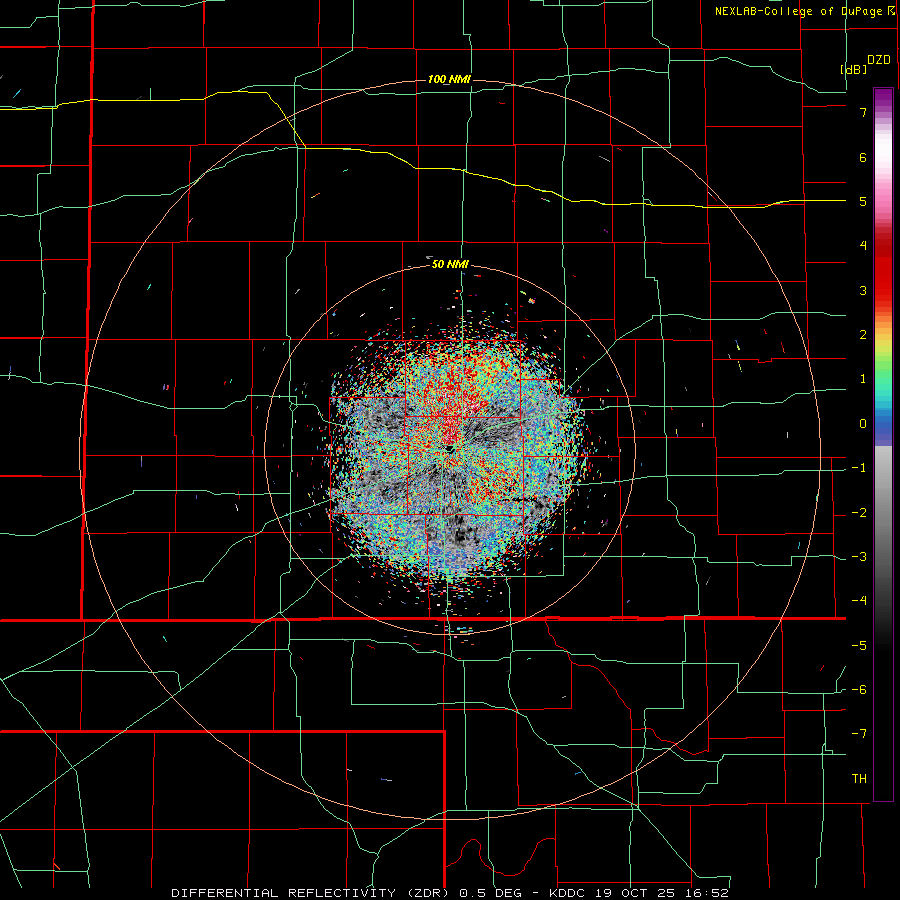Click the -2 dB value on the color scale
Image resolution: width=900 pixels, height=900 pixels.
[859, 513]
